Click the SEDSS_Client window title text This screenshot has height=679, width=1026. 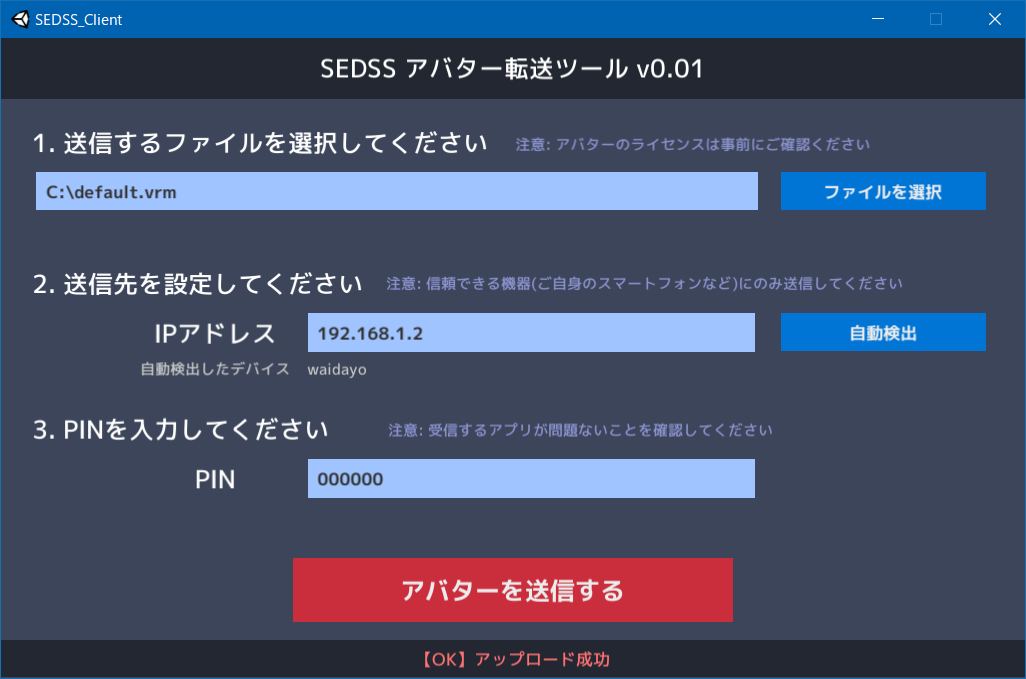(77, 18)
